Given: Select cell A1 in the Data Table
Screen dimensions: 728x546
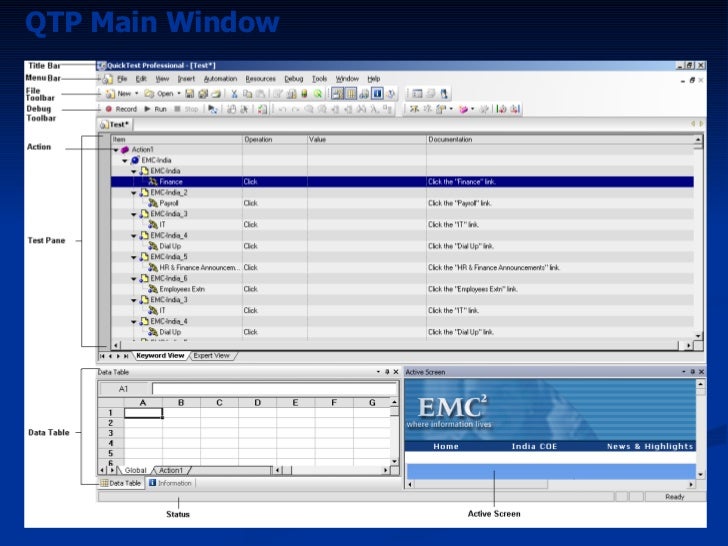Looking at the screenshot, I should click(143, 413).
